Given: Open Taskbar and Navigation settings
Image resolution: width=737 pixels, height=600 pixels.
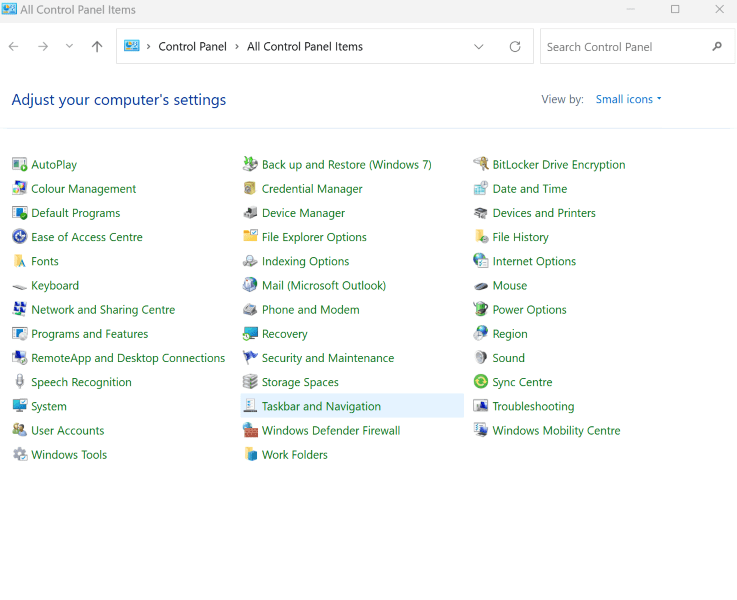Looking at the screenshot, I should (x=320, y=406).
